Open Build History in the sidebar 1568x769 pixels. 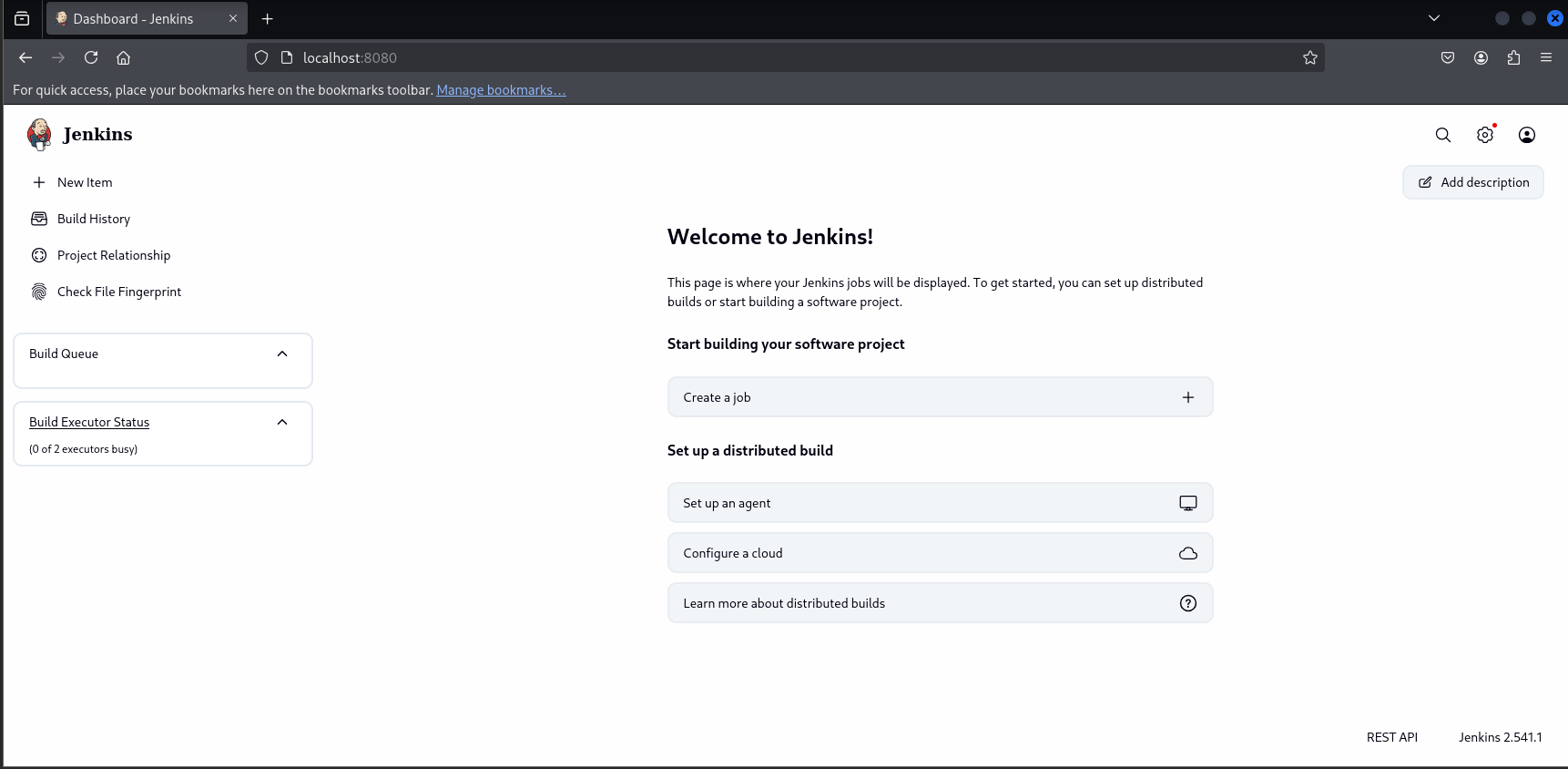pyautogui.click(x=94, y=219)
